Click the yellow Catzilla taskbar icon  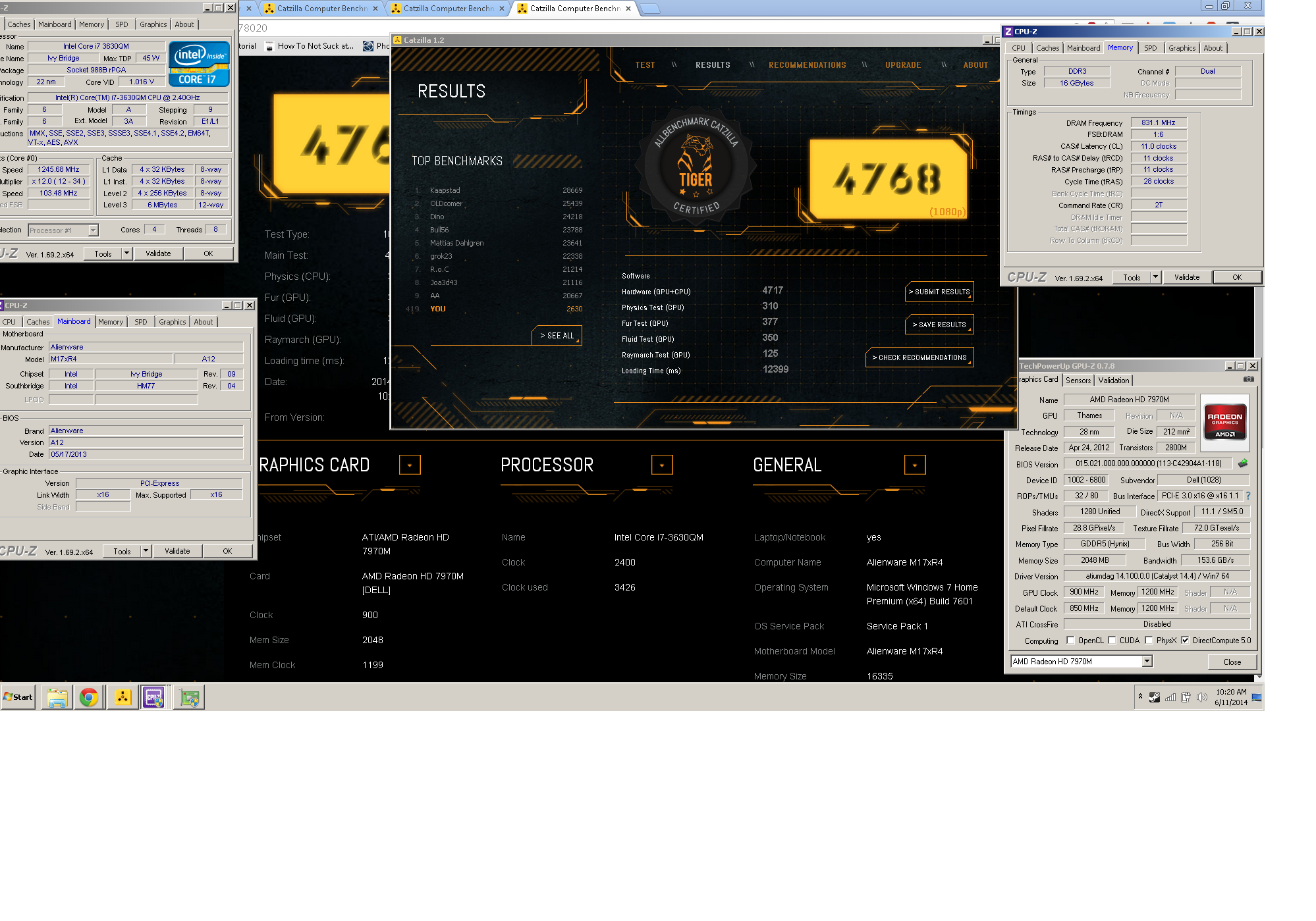coord(123,697)
